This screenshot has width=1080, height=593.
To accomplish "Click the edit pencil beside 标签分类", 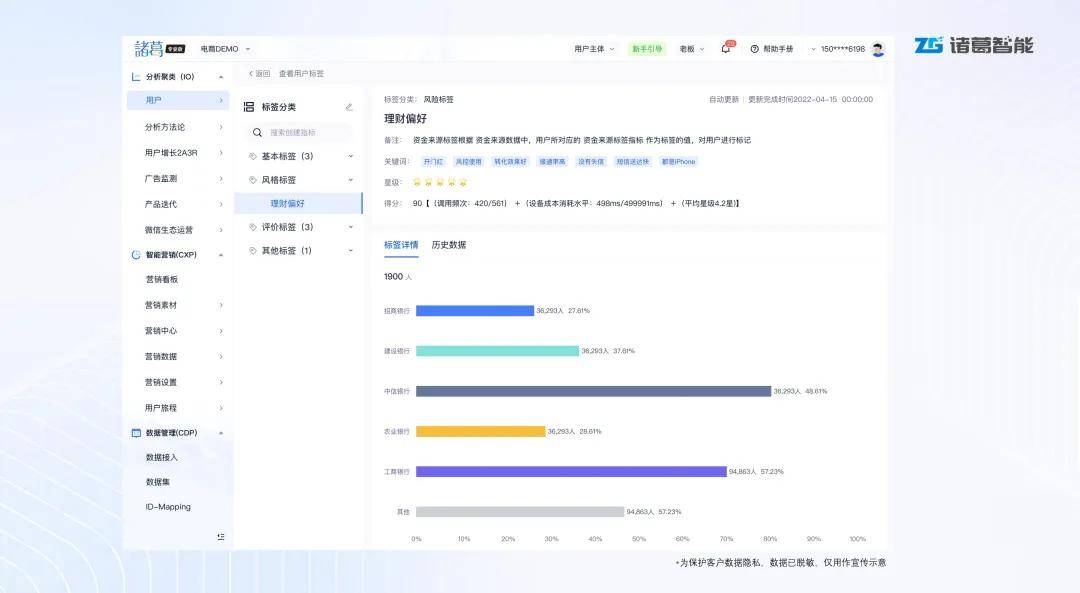I will click(349, 107).
